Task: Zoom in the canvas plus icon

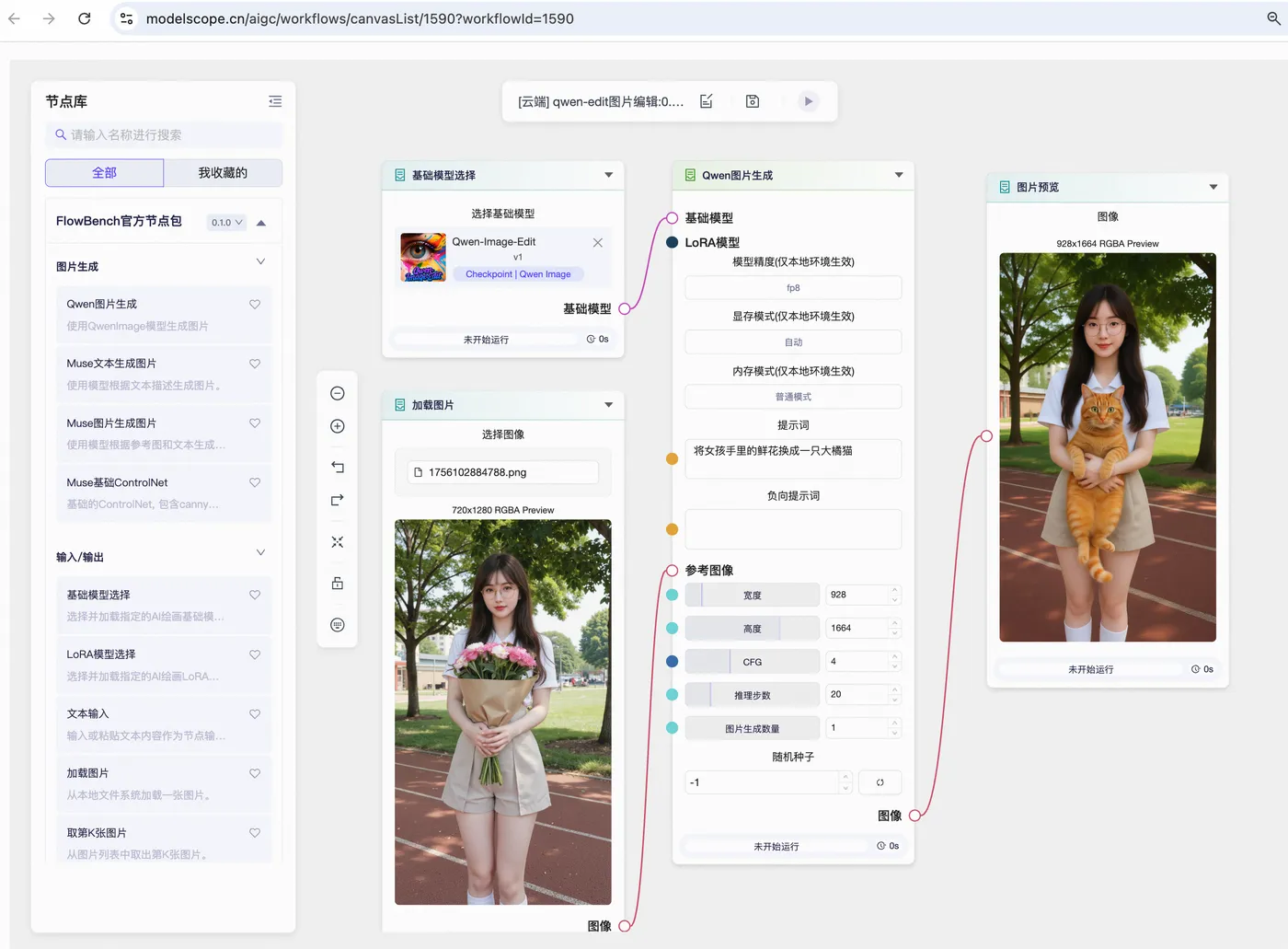Action: click(x=338, y=426)
